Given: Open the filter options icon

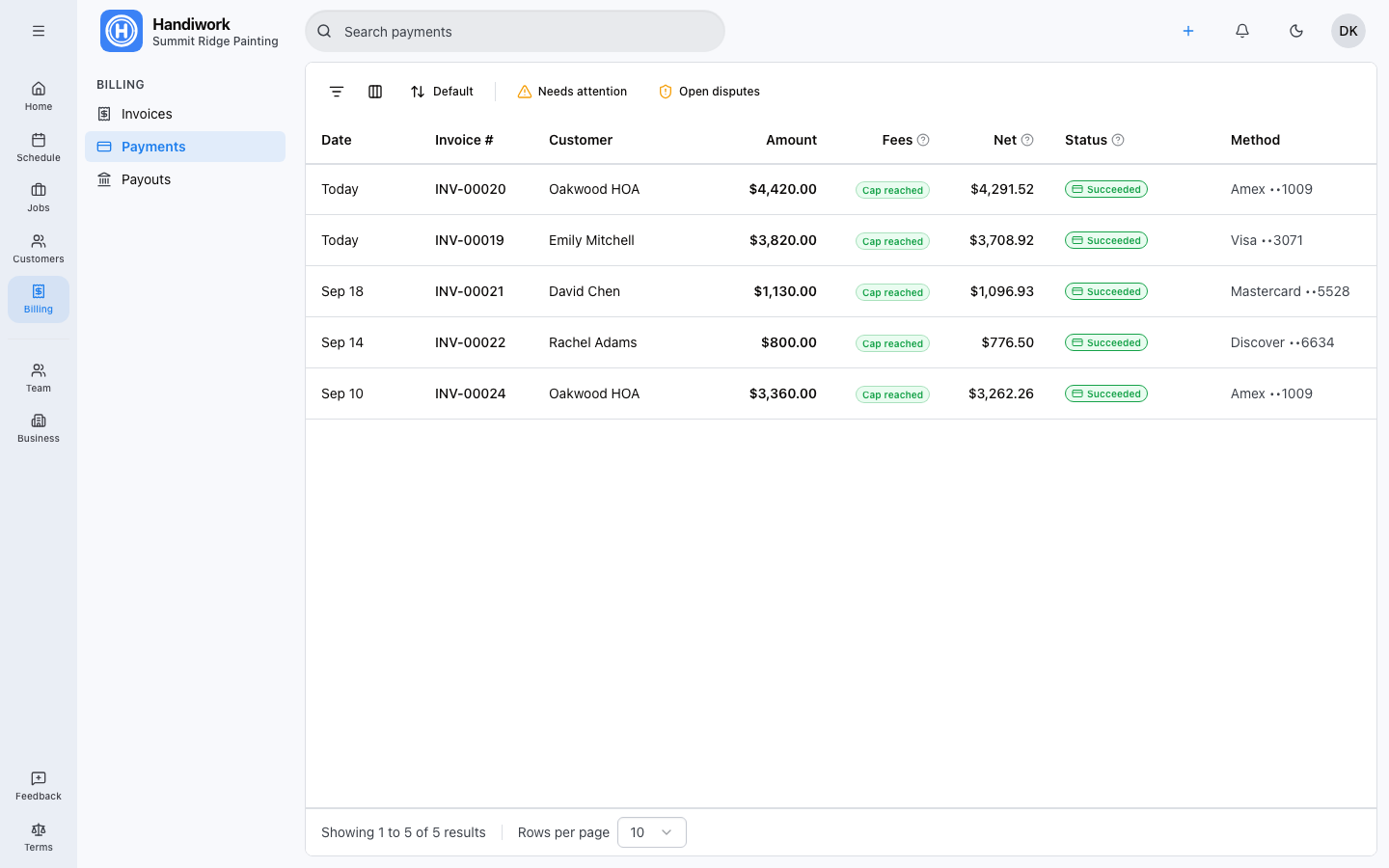Looking at the screenshot, I should (337, 92).
